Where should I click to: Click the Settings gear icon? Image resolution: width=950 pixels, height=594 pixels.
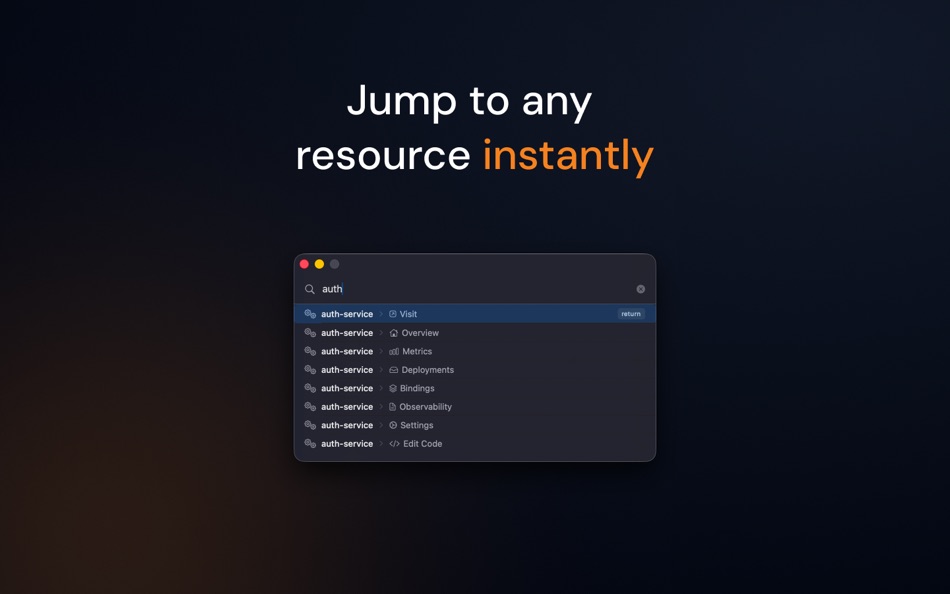coord(392,425)
